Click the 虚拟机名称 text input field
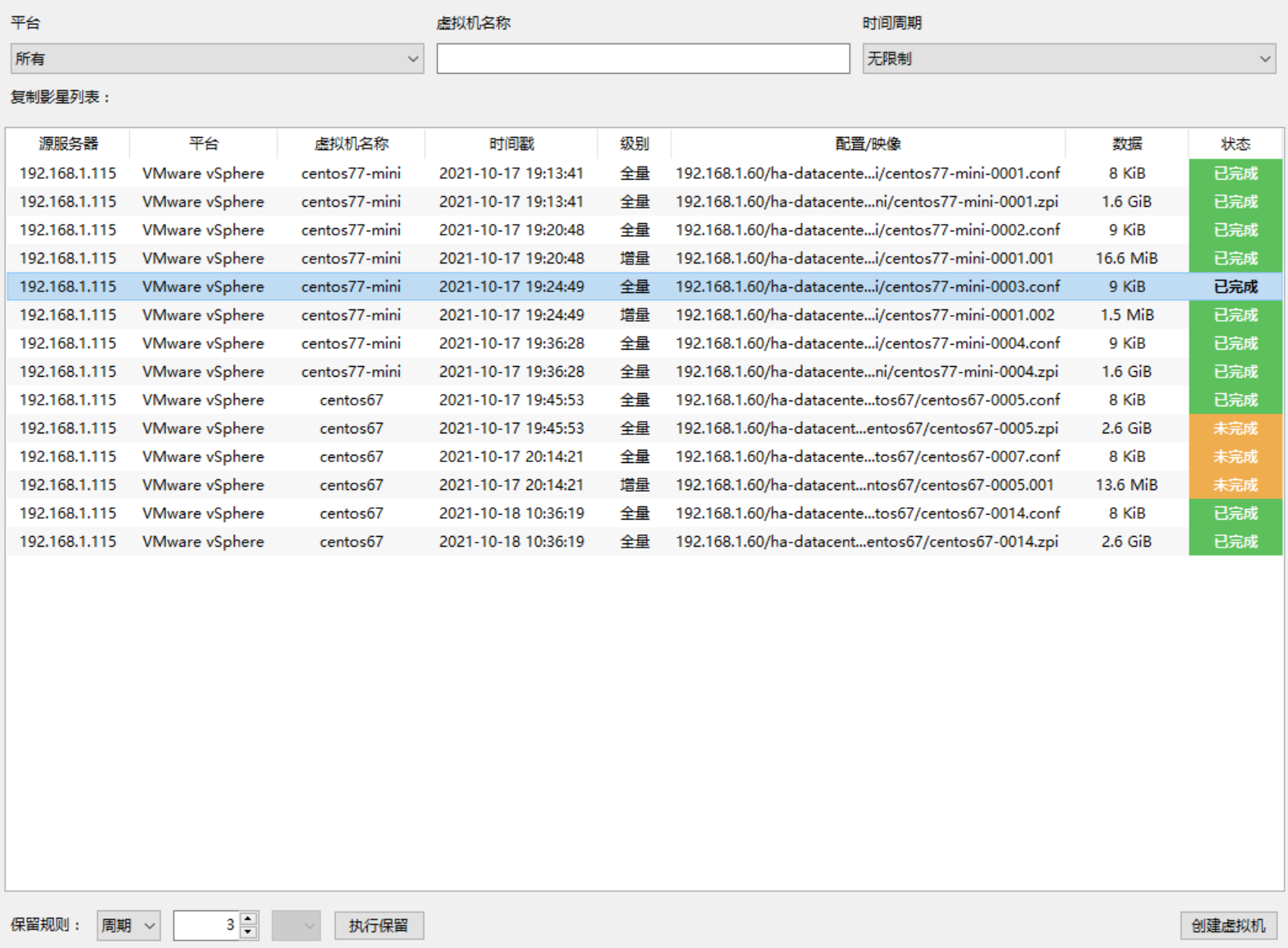This screenshot has height=948, width=1288. tap(643, 59)
